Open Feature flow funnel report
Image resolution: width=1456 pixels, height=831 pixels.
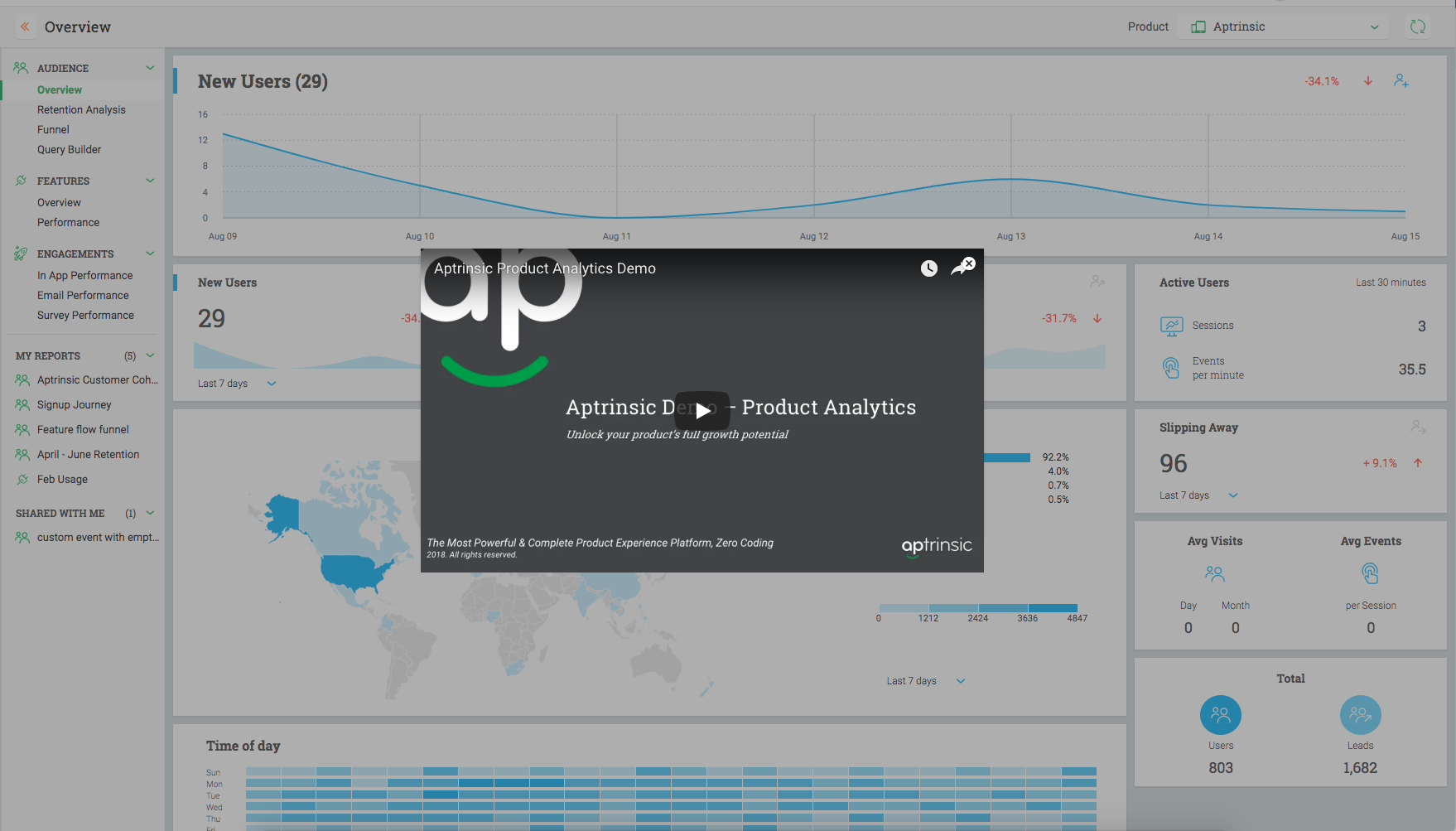(83, 429)
